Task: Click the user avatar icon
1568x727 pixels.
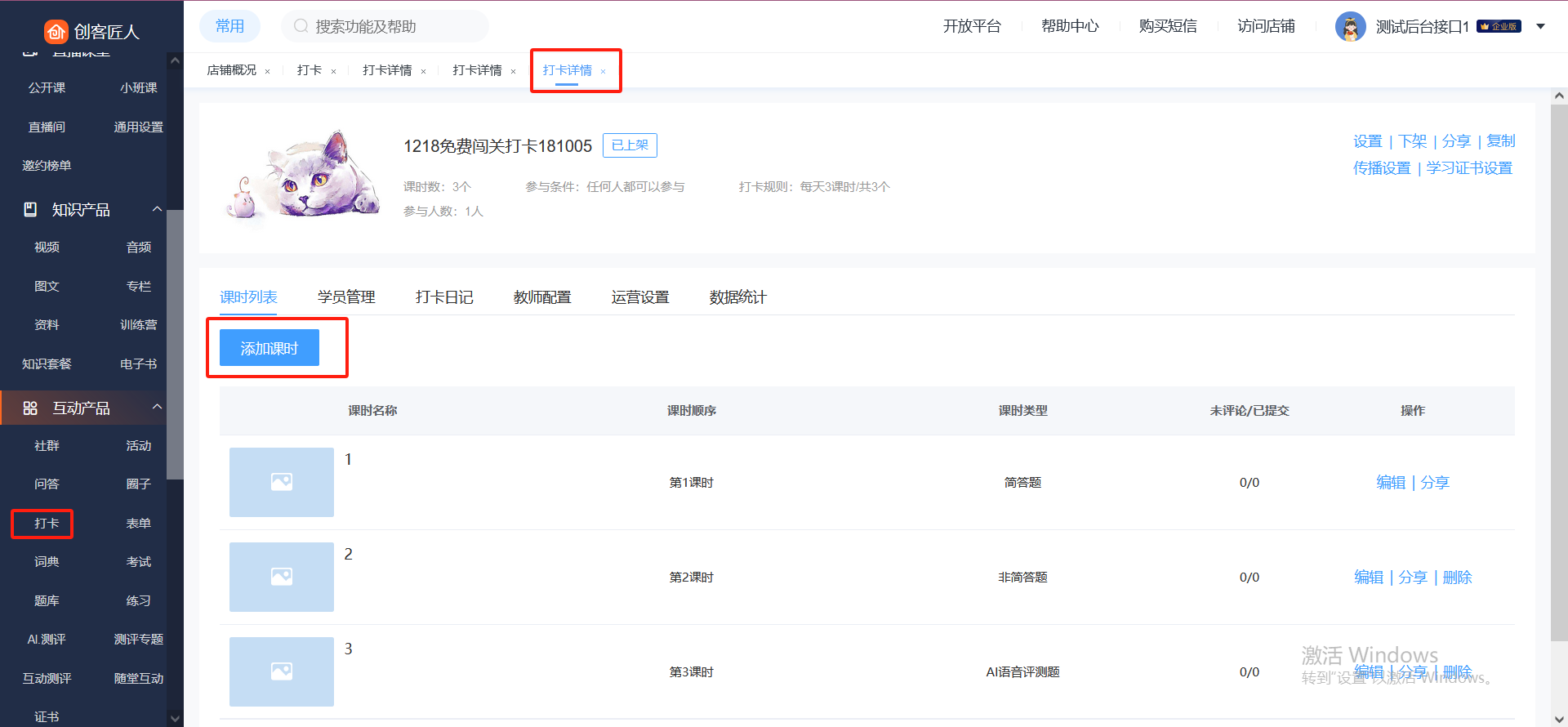Action: (1350, 27)
